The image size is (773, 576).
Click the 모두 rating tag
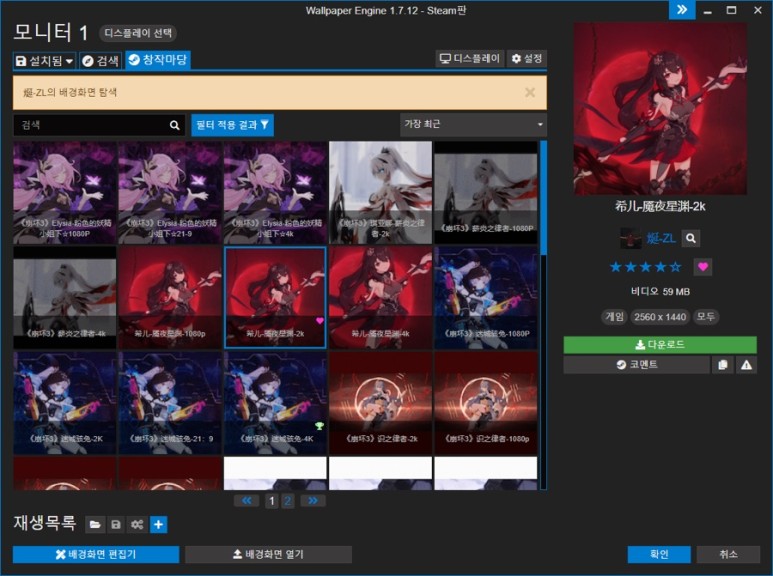[705, 317]
